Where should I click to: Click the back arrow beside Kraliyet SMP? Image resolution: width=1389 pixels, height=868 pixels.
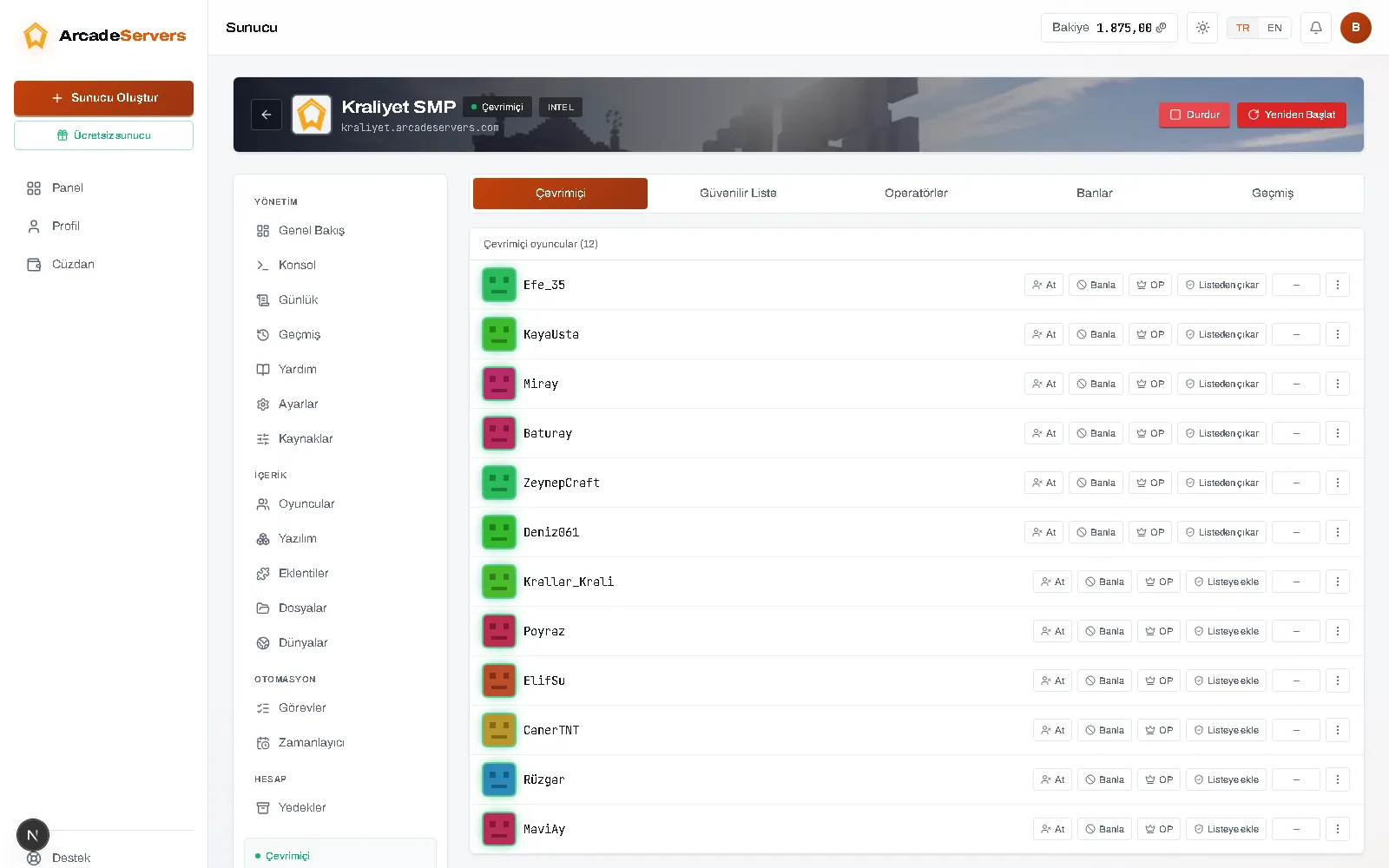[x=266, y=115]
